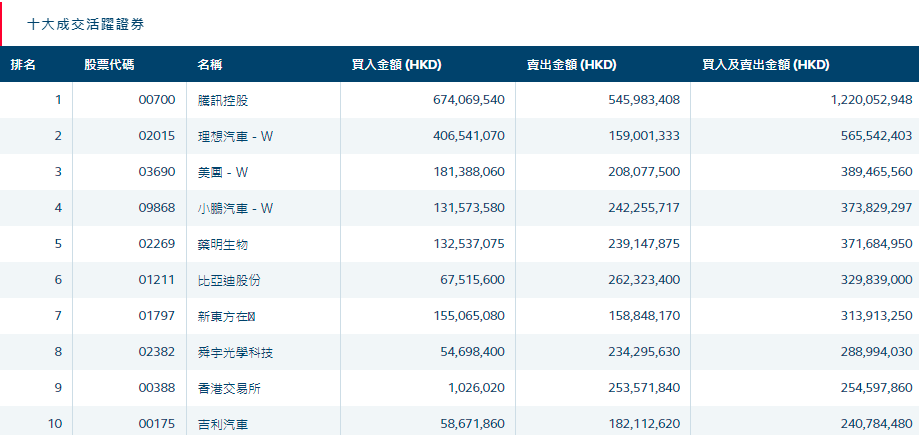Select the 騰訊控股 name cell

click(223, 100)
